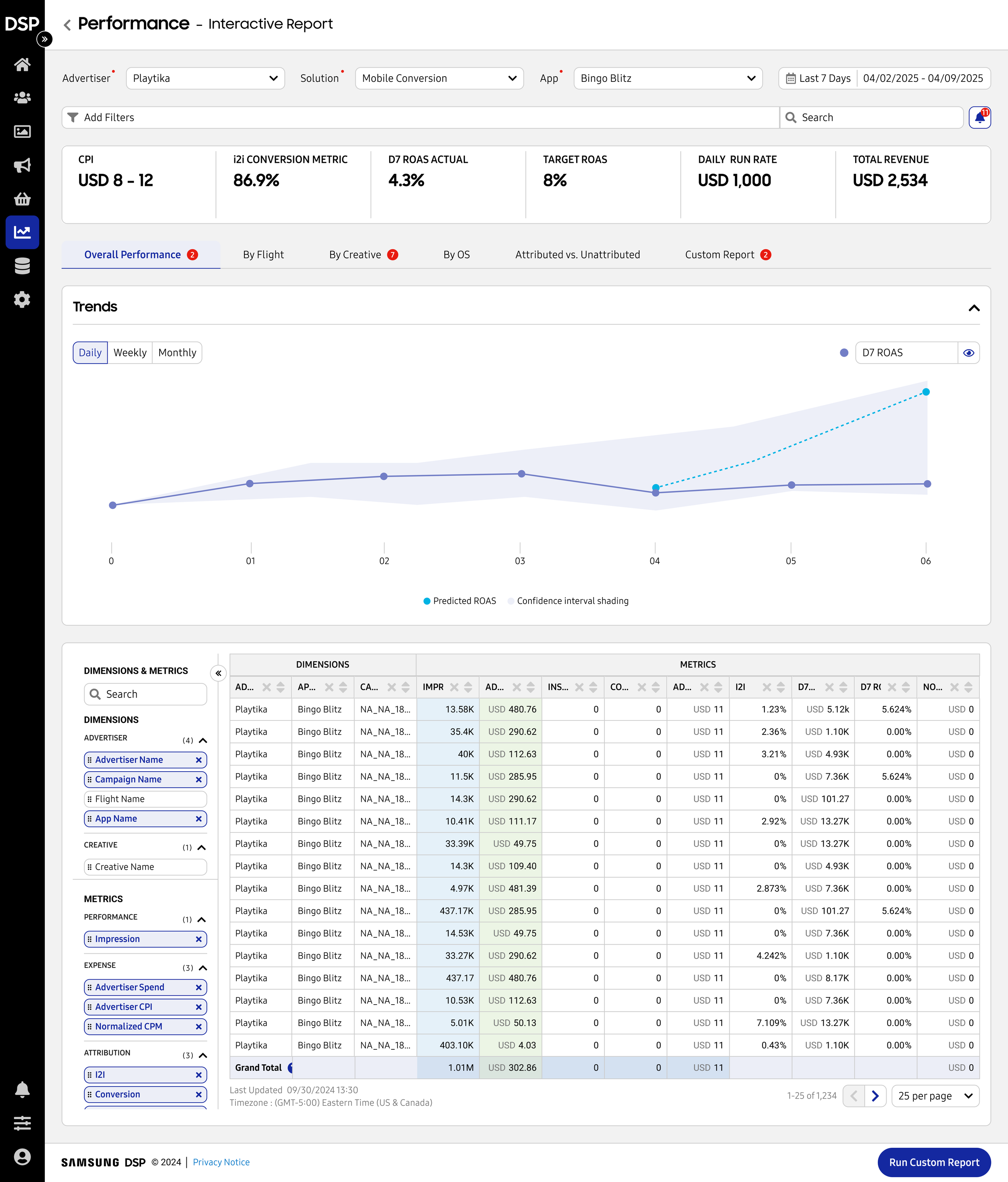Open the Advertiser dropdown showing Playtika

[x=205, y=78]
